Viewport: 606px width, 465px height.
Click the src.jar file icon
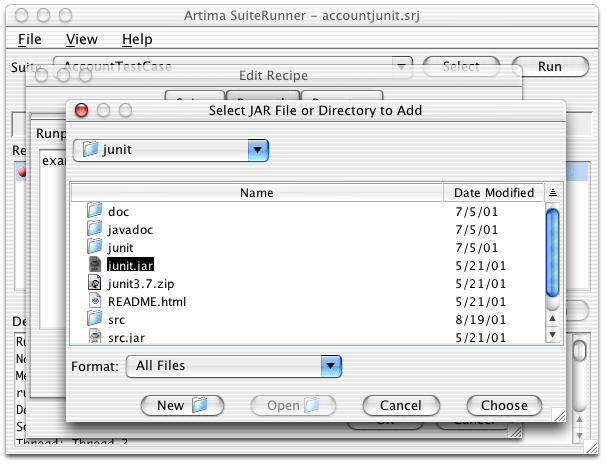95,336
